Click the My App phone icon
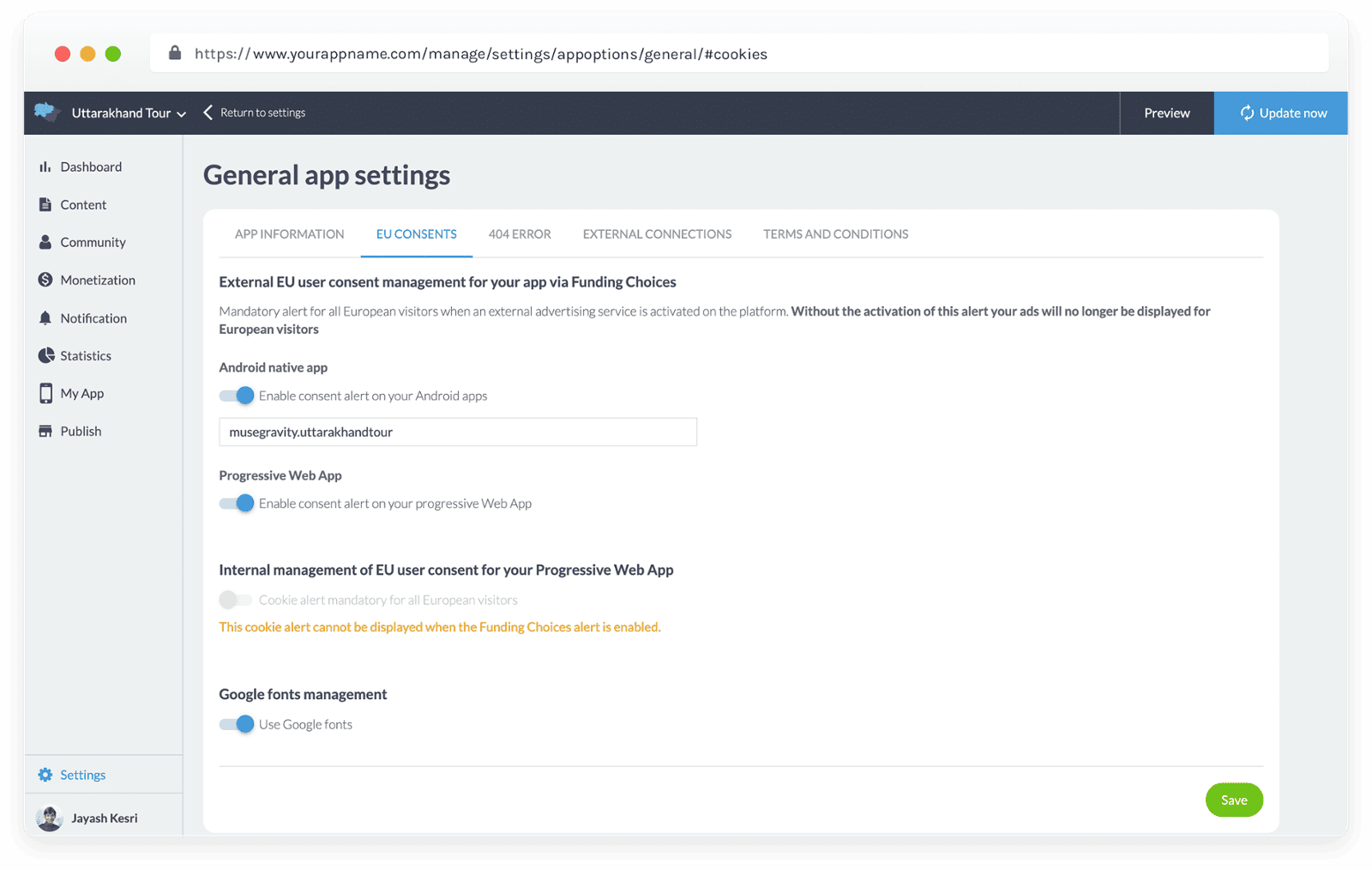 [x=45, y=394]
